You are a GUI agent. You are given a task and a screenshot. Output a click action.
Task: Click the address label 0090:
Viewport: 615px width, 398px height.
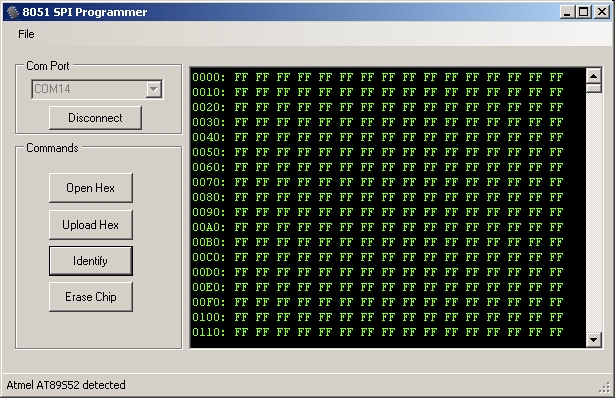pos(209,212)
